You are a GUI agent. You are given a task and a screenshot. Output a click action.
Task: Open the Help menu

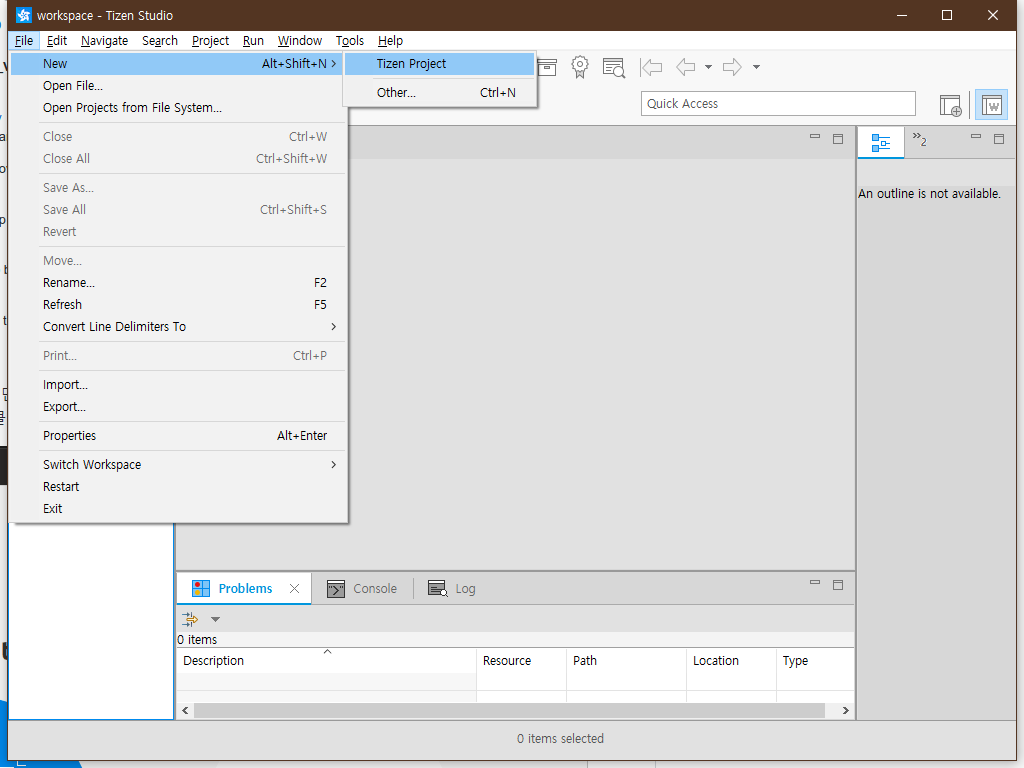[x=391, y=40]
